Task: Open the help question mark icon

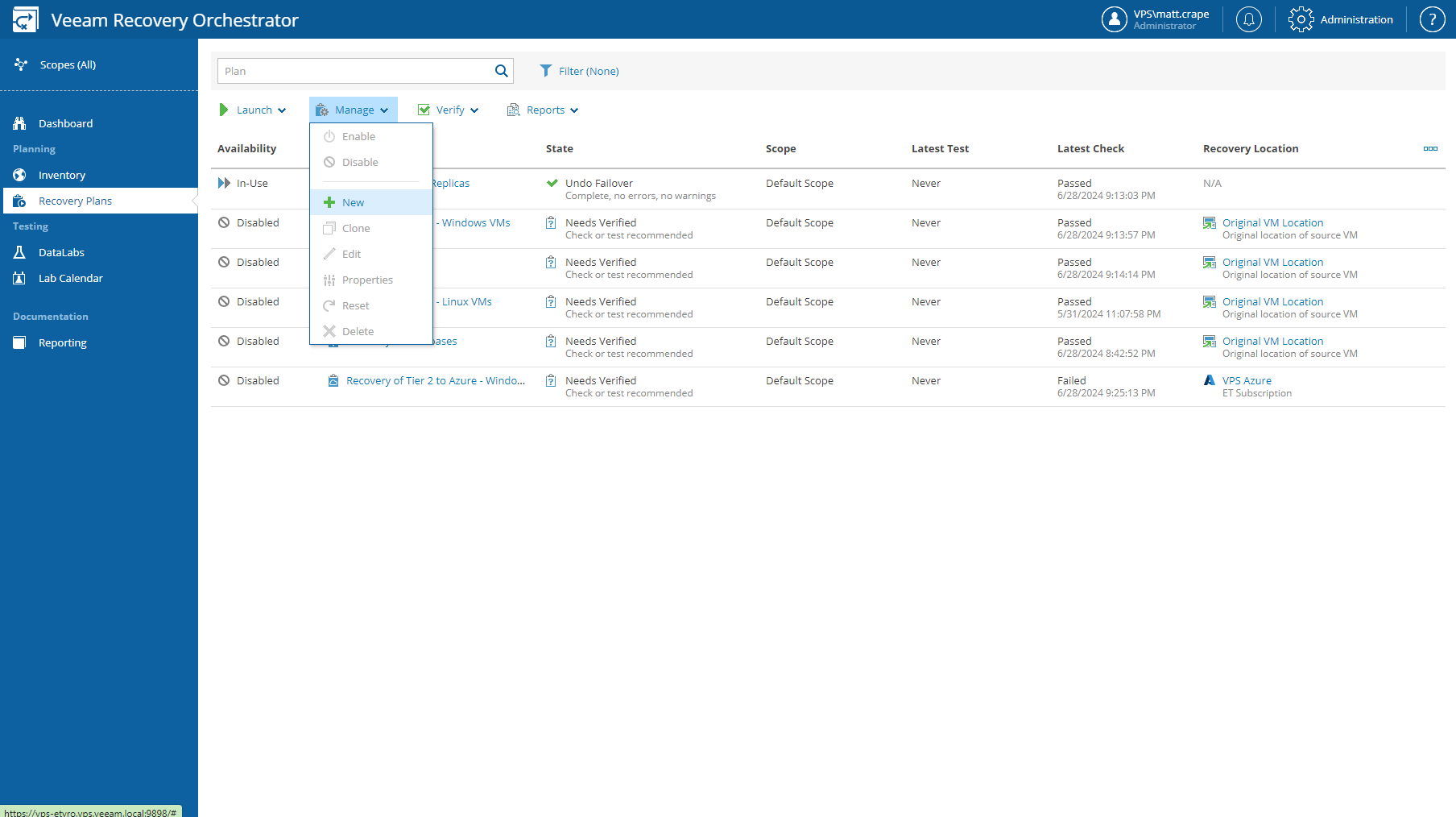Action: click(1431, 19)
